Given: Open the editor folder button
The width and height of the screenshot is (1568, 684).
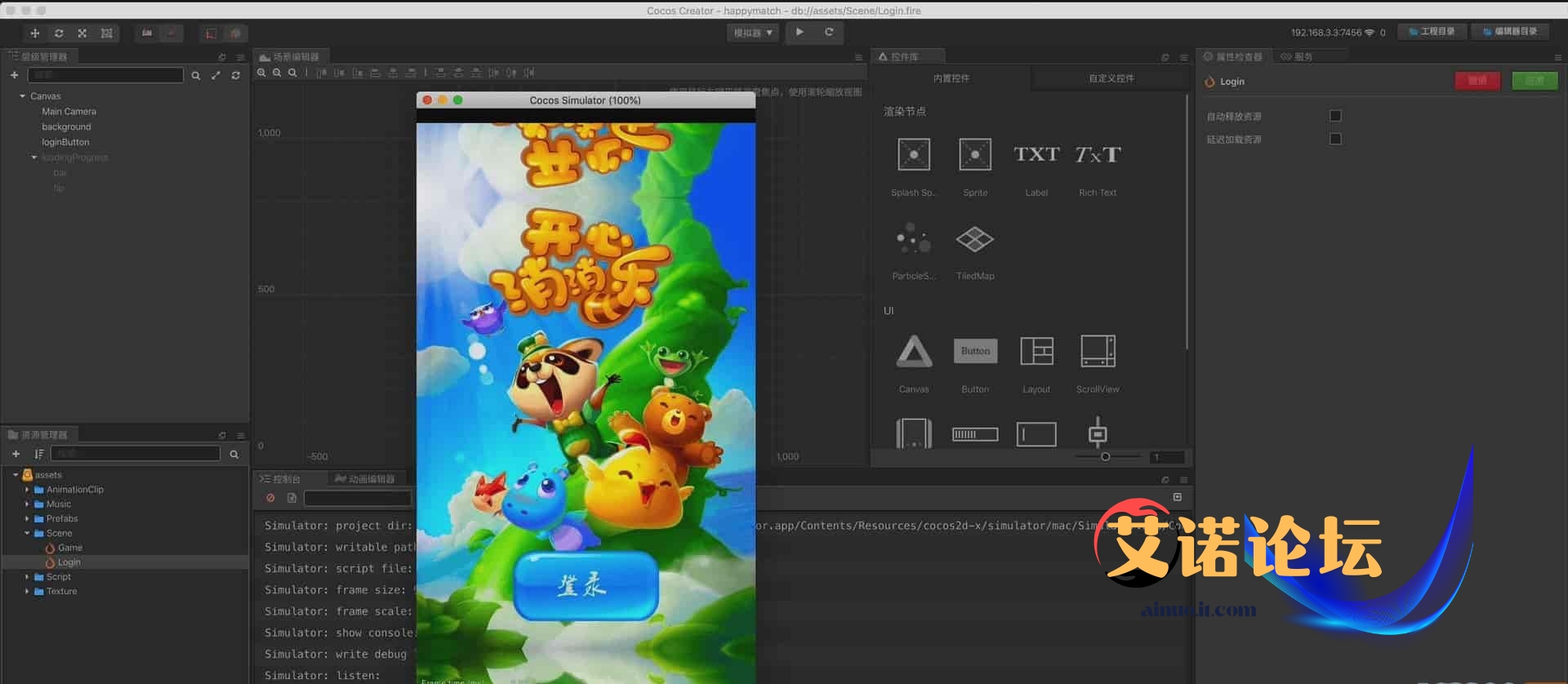Looking at the screenshot, I should pos(1509,32).
